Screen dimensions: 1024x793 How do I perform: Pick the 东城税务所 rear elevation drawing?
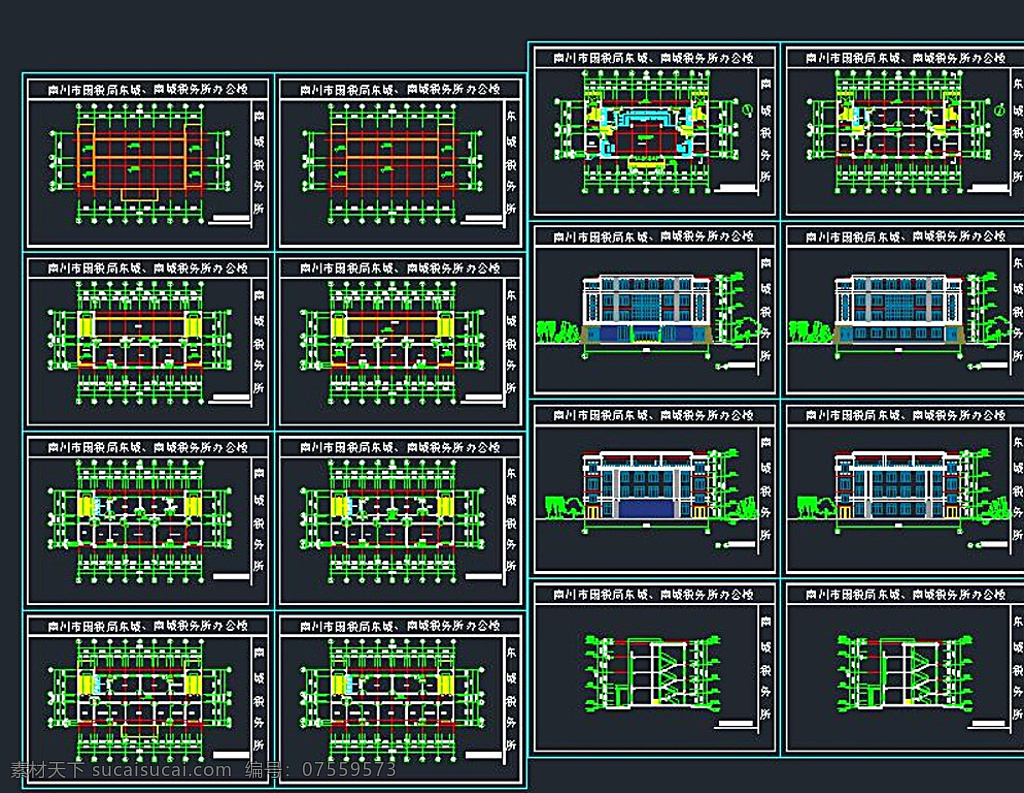pyautogui.click(x=906, y=489)
